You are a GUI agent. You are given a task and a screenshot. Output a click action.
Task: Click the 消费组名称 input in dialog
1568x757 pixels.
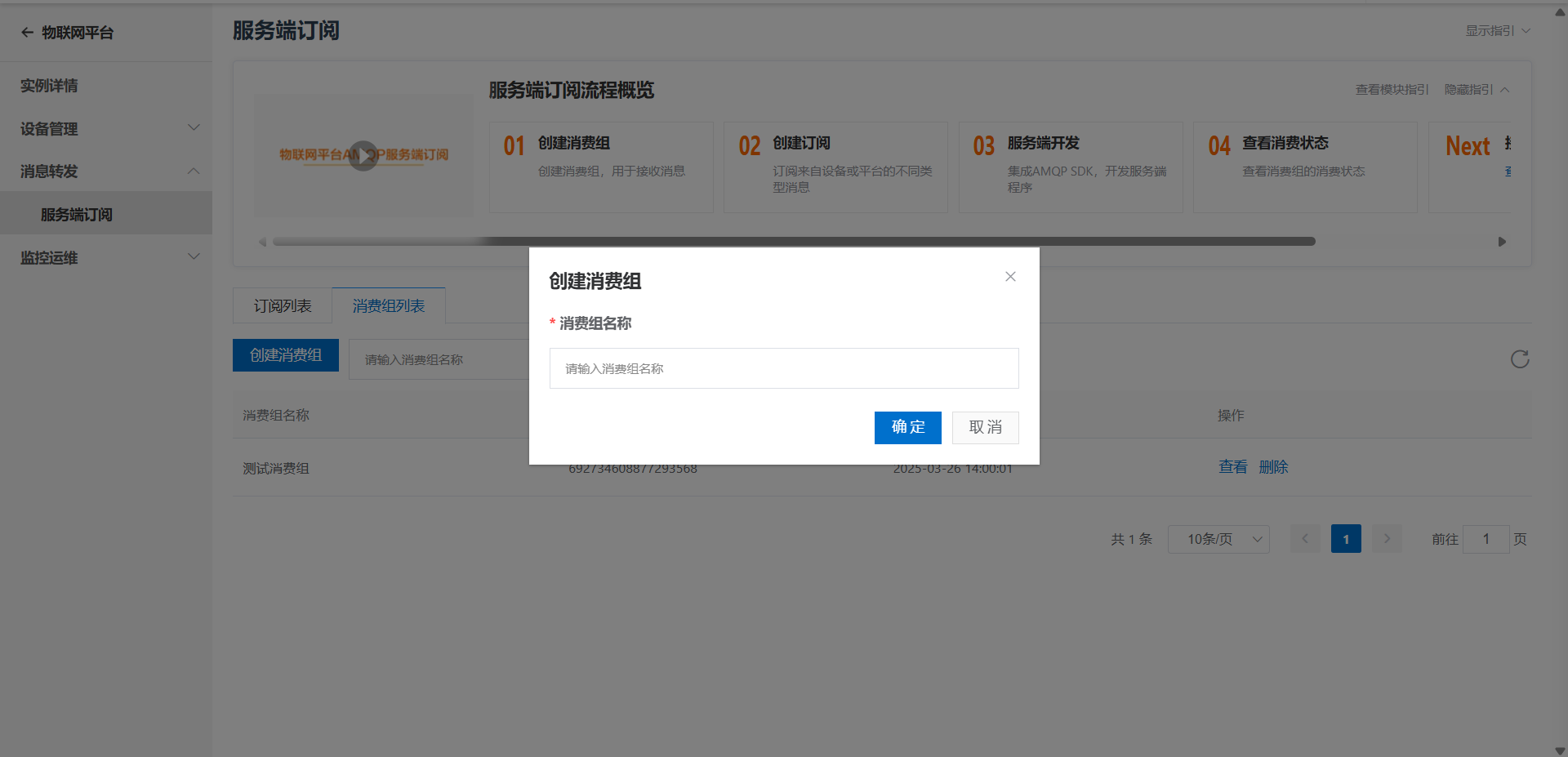click(784, 368)
